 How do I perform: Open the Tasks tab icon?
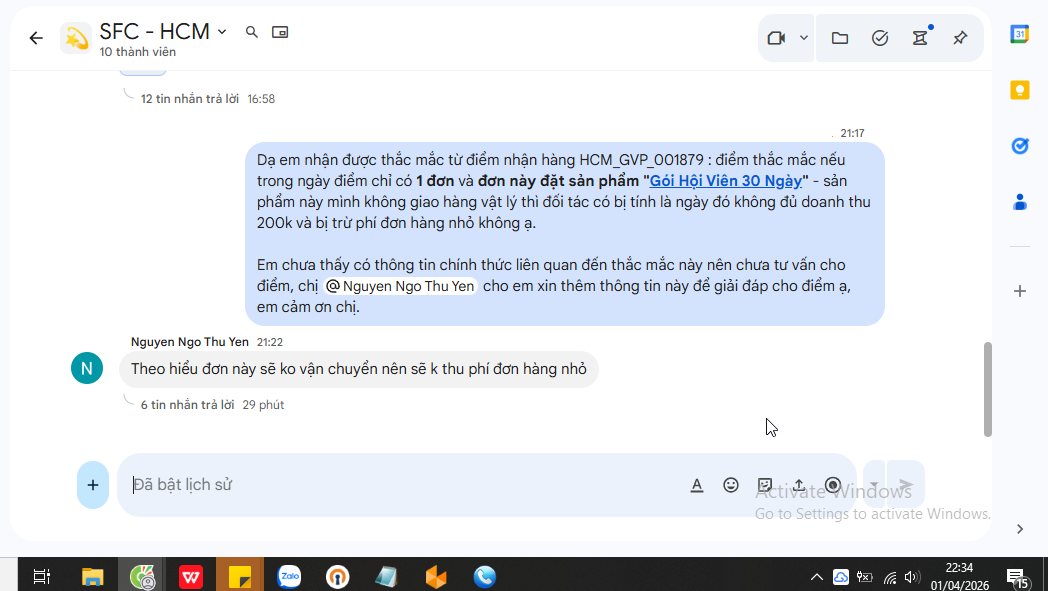(x=880, y=38)
